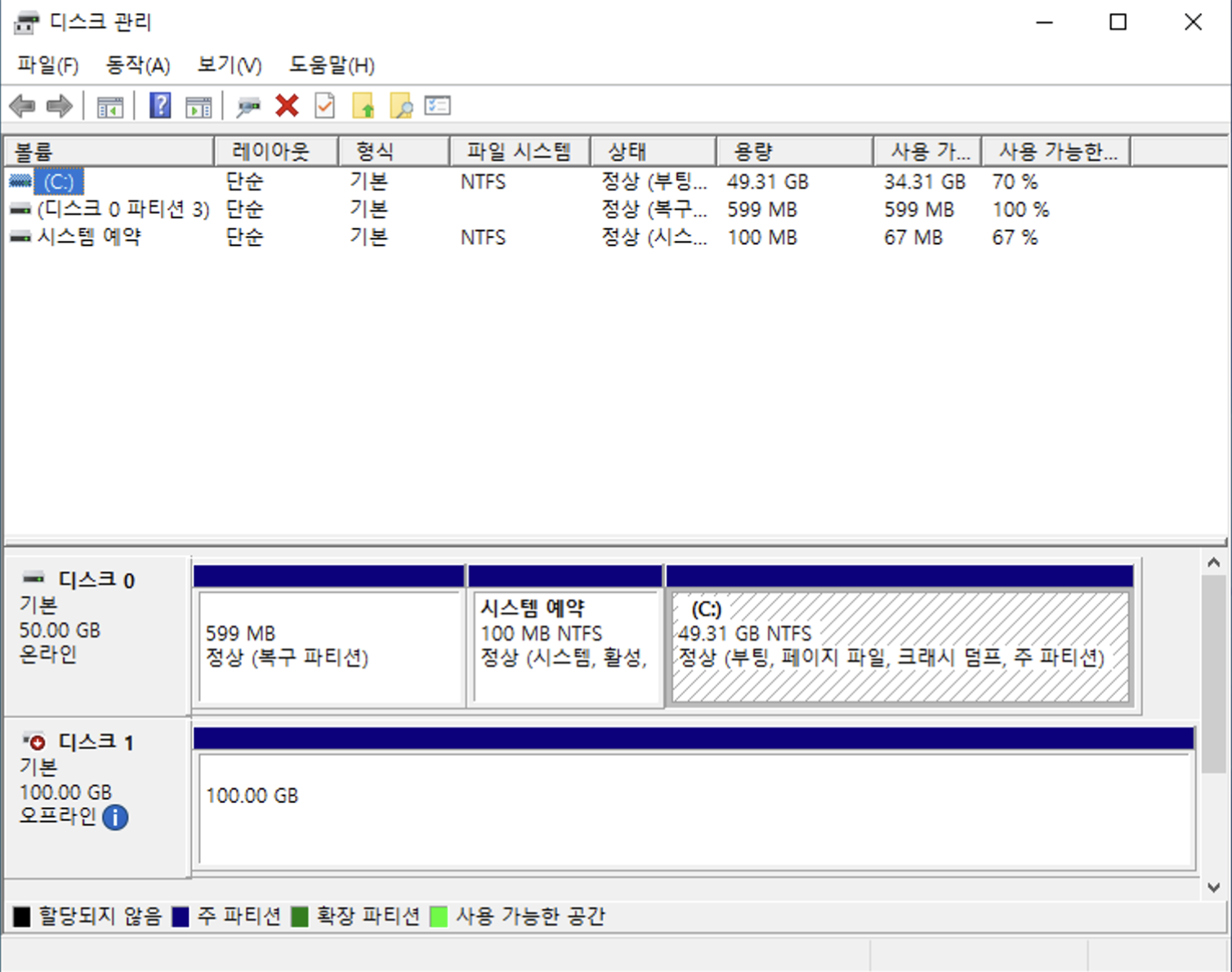
Task: Select the 시스템 예약 100 MB NTFS partition block
Action: click(565, 636)
